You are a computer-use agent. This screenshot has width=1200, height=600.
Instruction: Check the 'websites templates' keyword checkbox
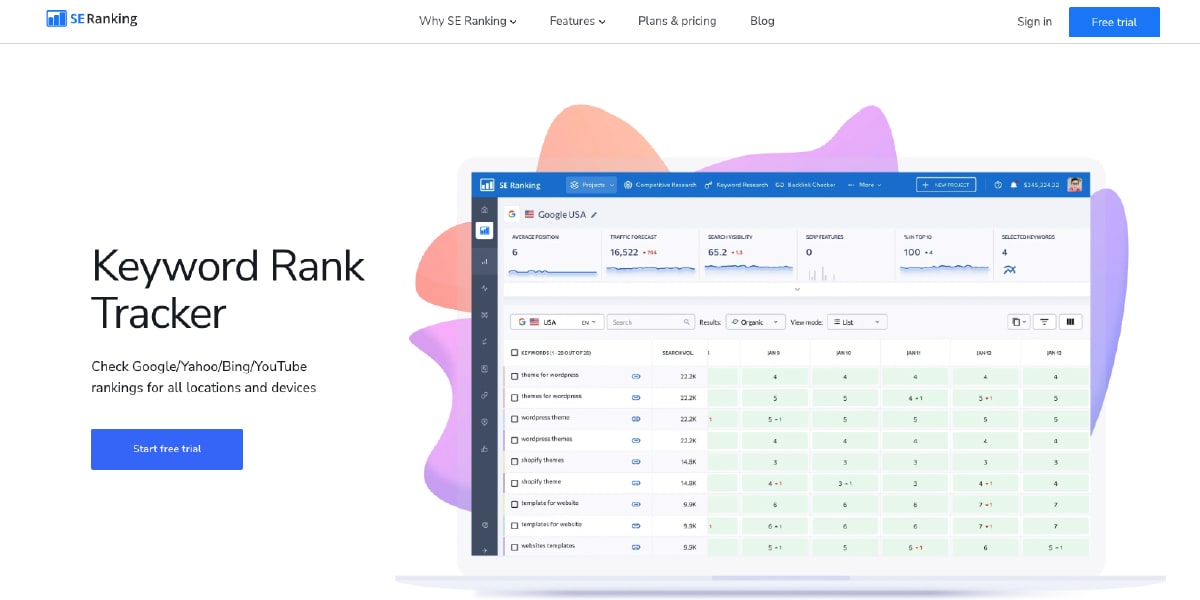[515, 547]
